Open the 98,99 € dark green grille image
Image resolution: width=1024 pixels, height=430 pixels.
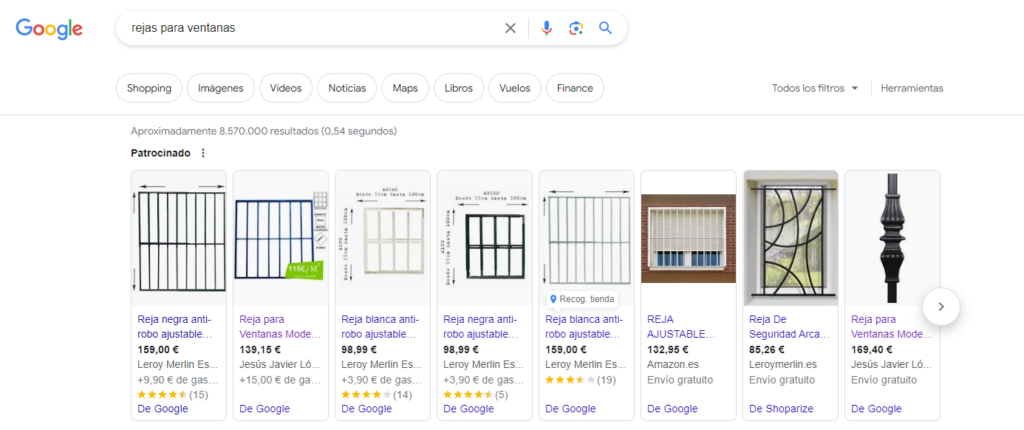click(x=485, y=239)
